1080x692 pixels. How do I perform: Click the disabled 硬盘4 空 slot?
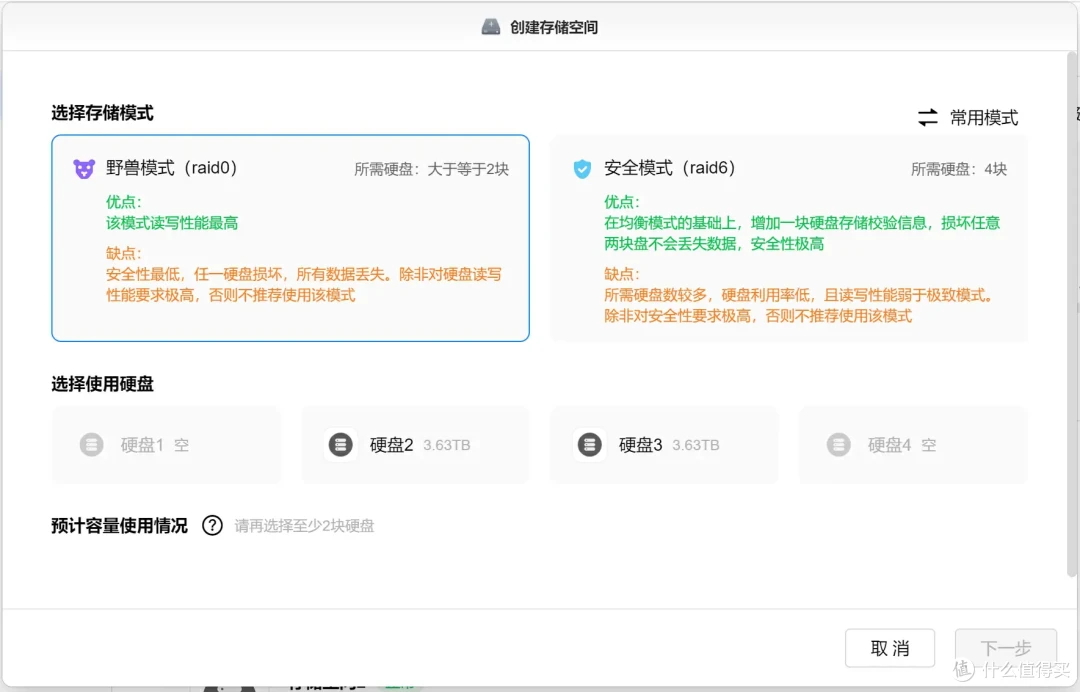pos(913,445)
